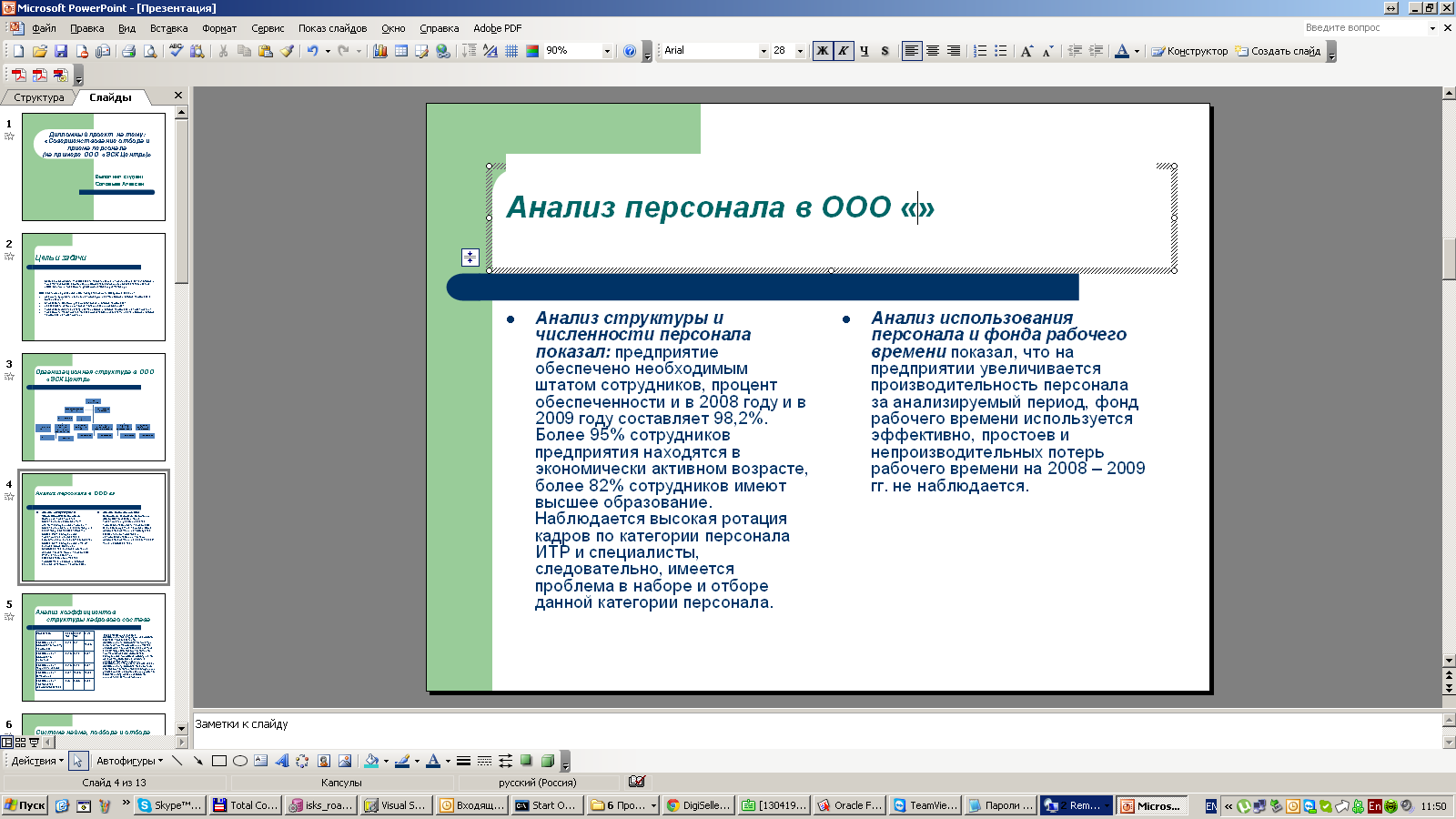Click the Increase Font Size icon
Image resolution: width=1456 pixels, height=819 pixels.
coord(1026,51)
